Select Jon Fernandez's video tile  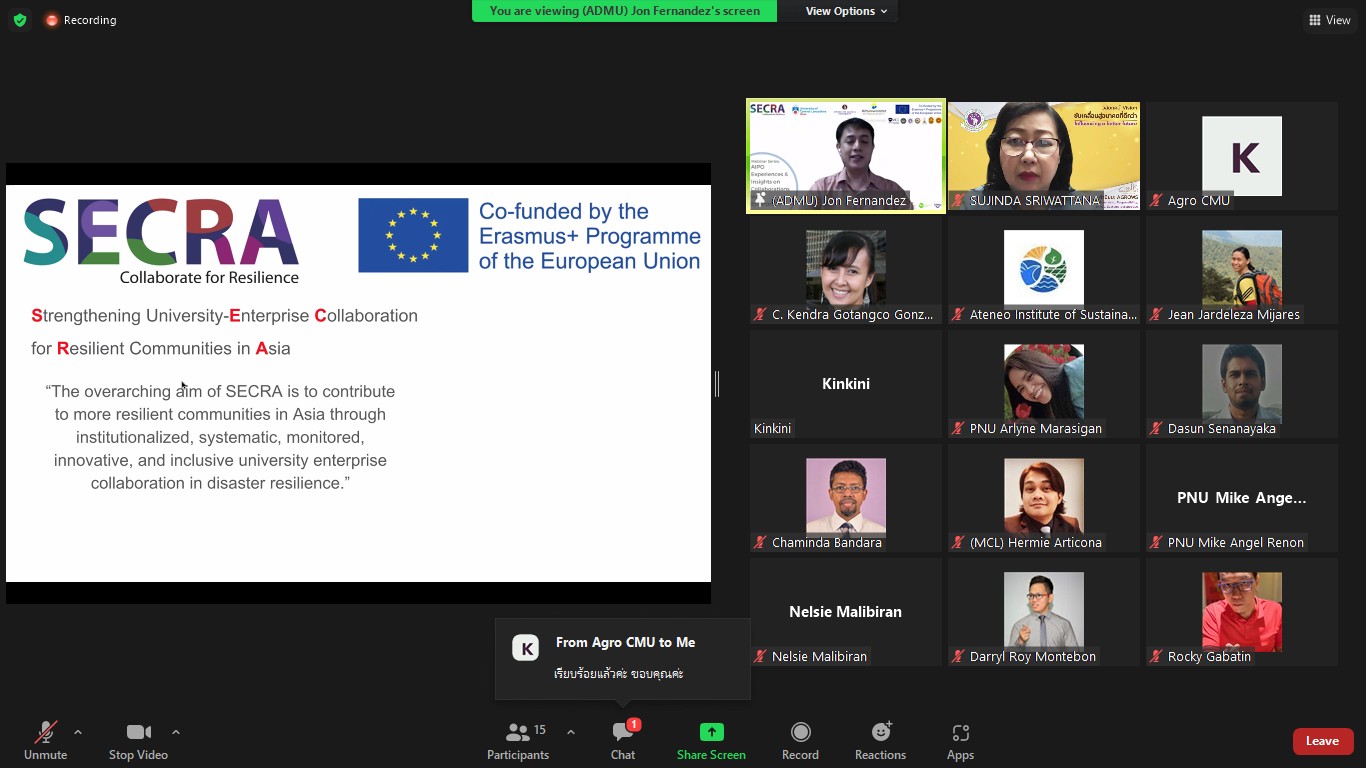click(x=846, y=155)
